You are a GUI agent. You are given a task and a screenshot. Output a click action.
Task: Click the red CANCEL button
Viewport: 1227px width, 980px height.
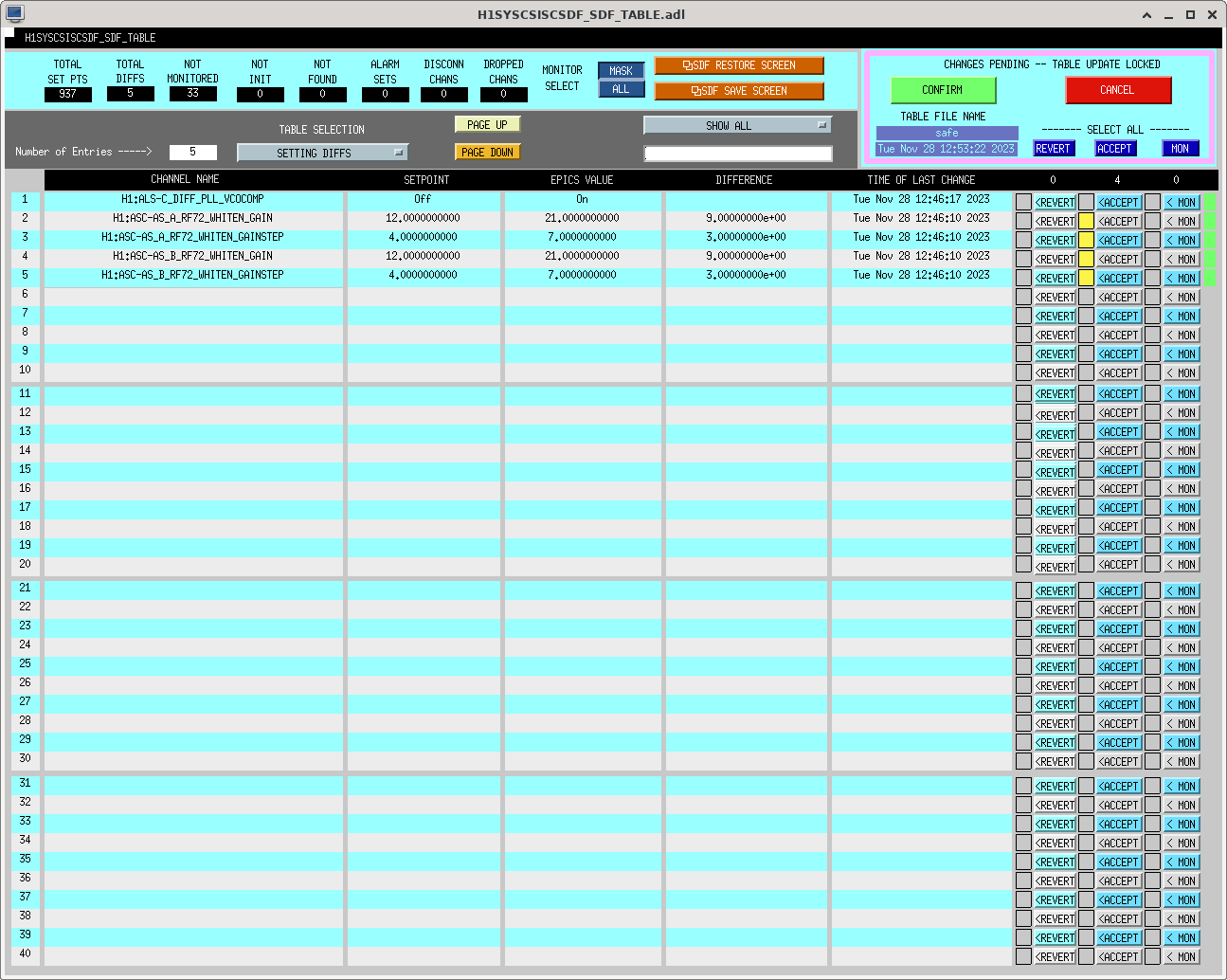click(x=1118, y=90)
